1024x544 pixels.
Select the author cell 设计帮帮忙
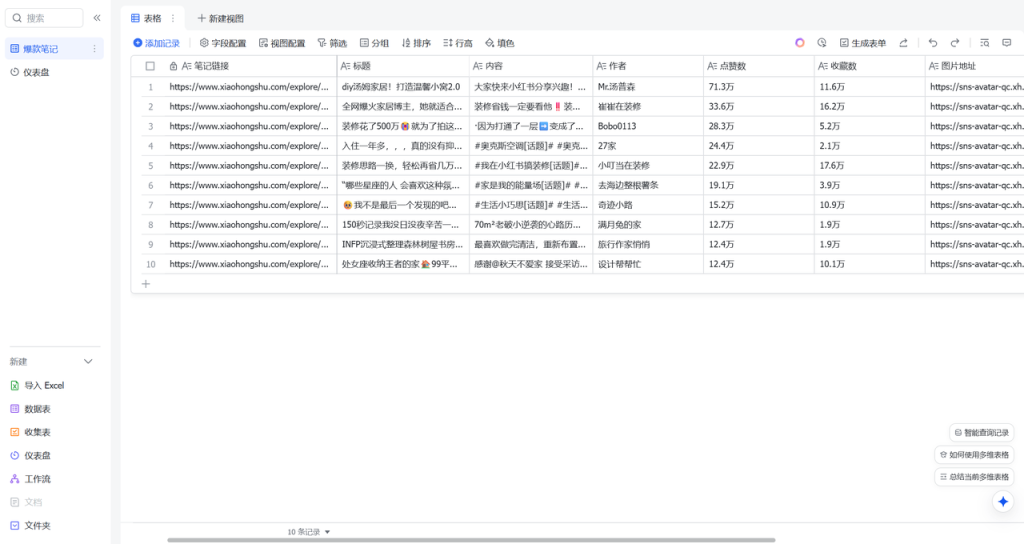pyautogui.click(x=648, y=264)
